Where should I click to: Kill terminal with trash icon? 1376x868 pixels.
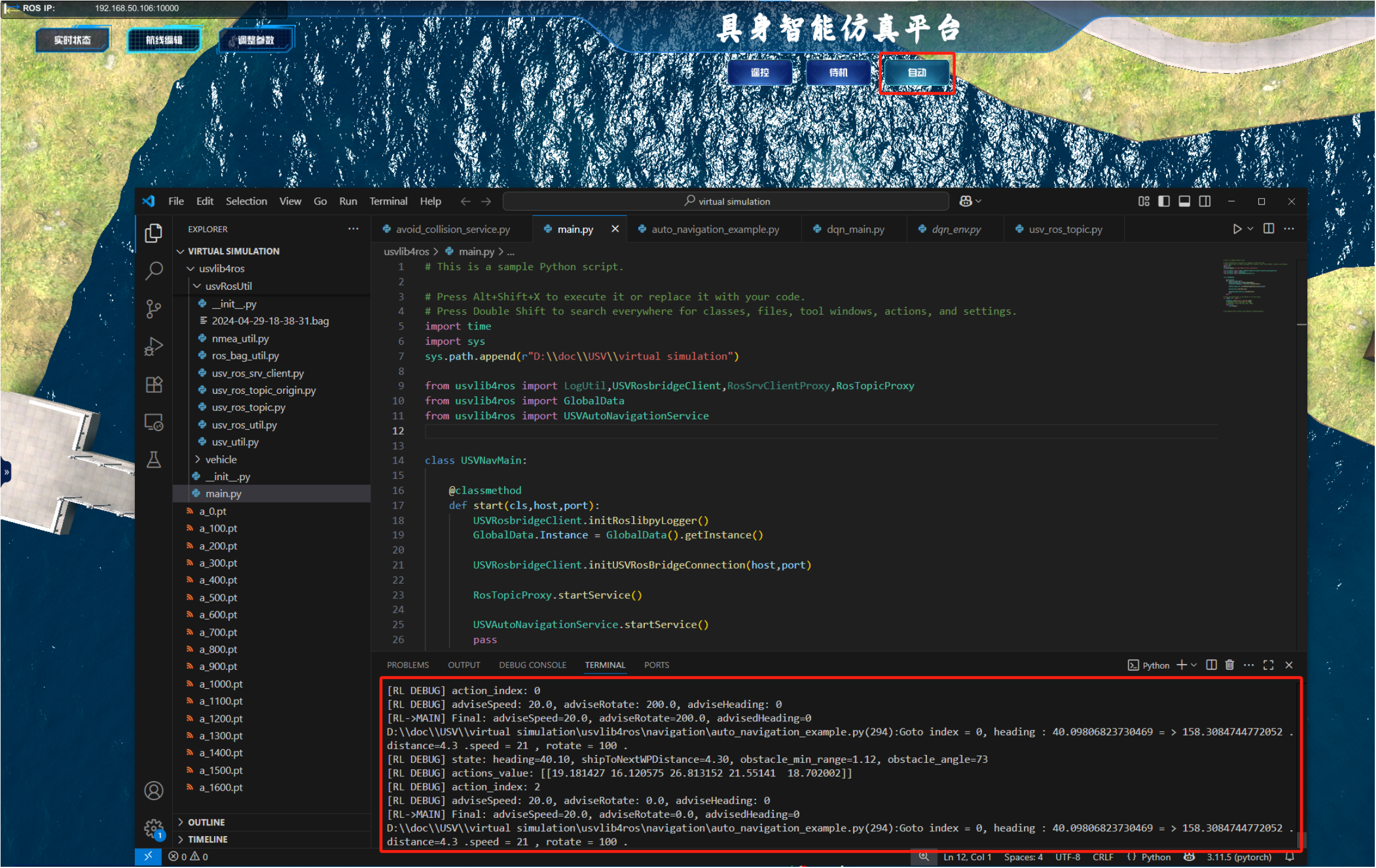coord(1229,665)
